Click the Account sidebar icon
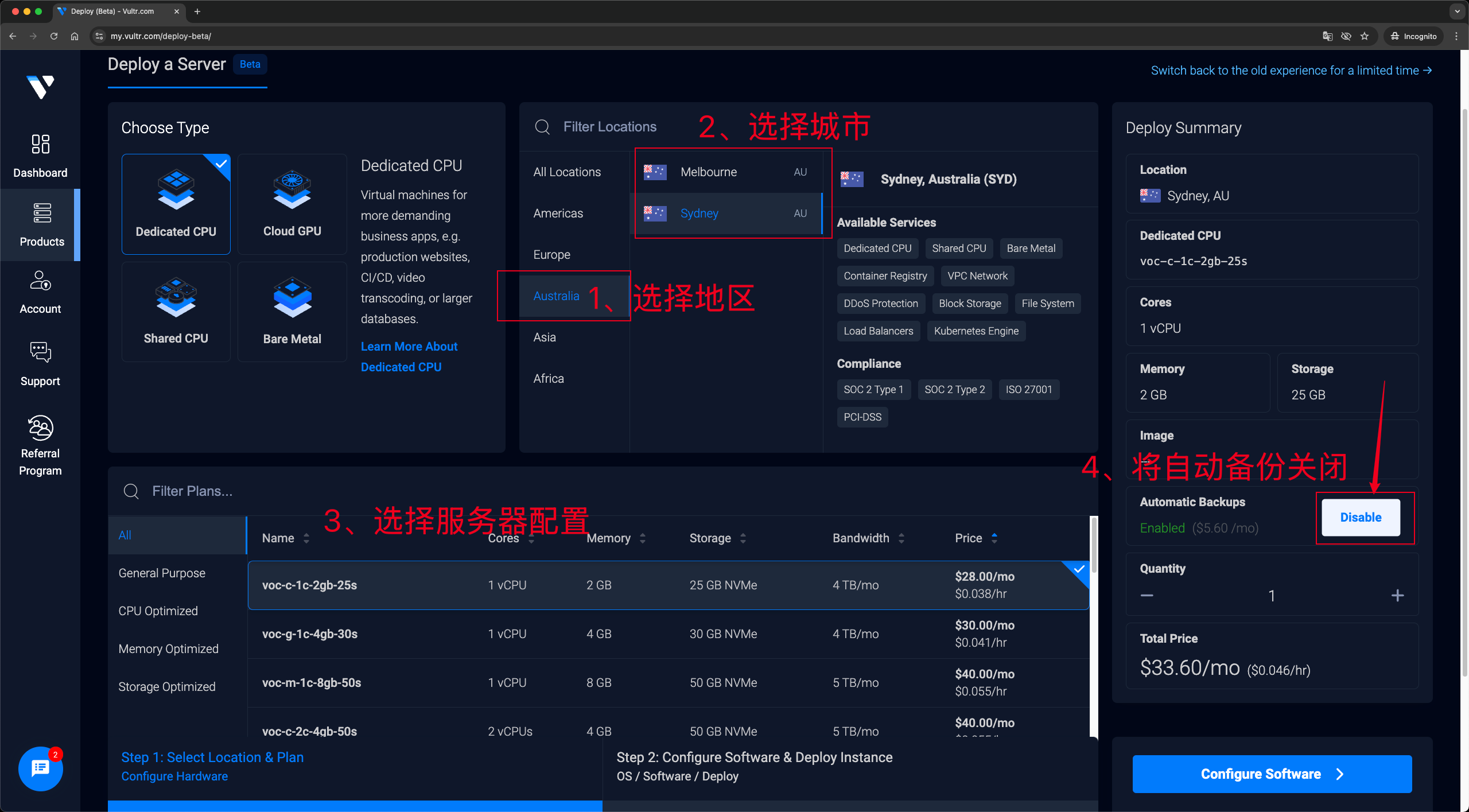The image size is (1469, 812). [x=40, y=281]
